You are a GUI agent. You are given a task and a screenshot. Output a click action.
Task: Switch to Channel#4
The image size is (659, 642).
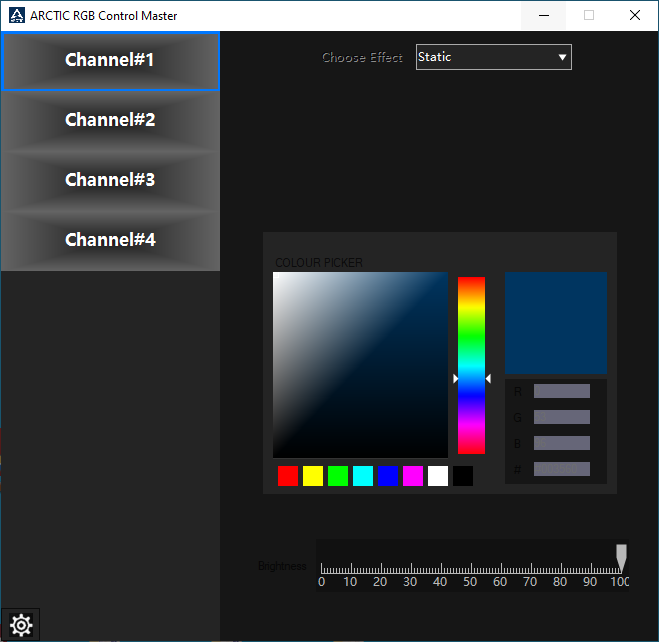(x=110, y=240)
